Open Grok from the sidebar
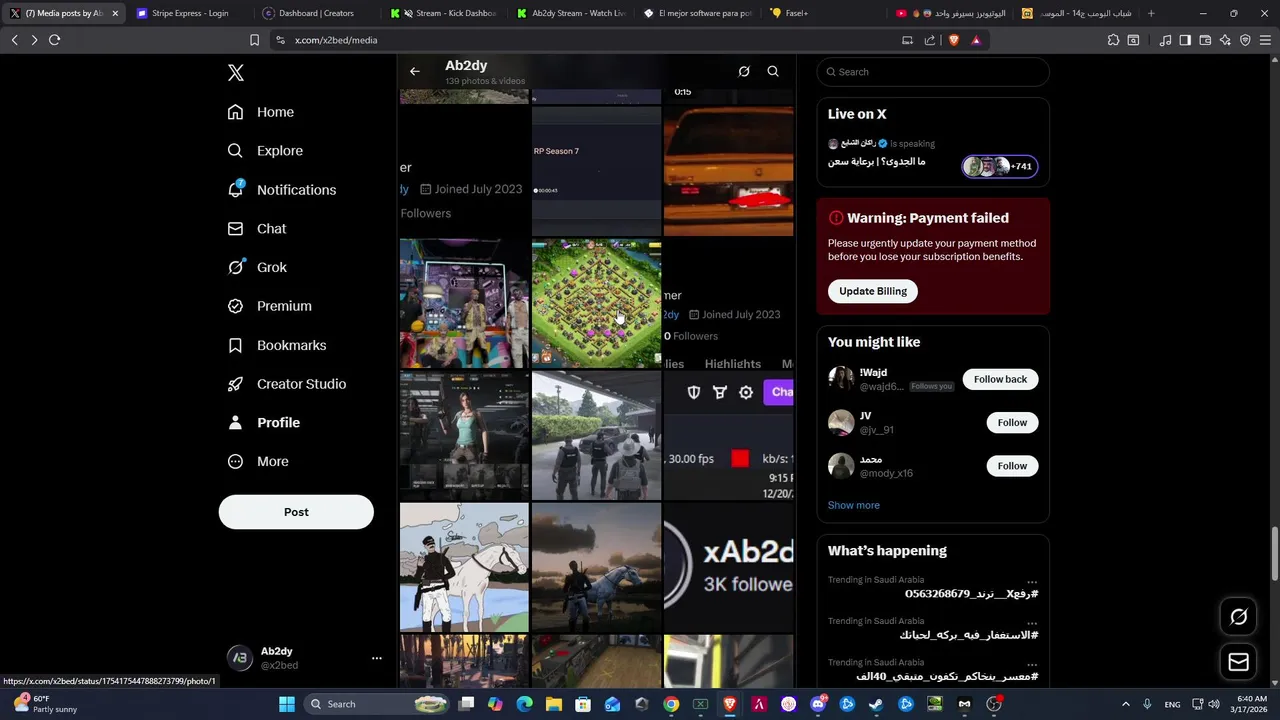The height and width of the screenshot is (720, 1280). click(x=257, y=267)
